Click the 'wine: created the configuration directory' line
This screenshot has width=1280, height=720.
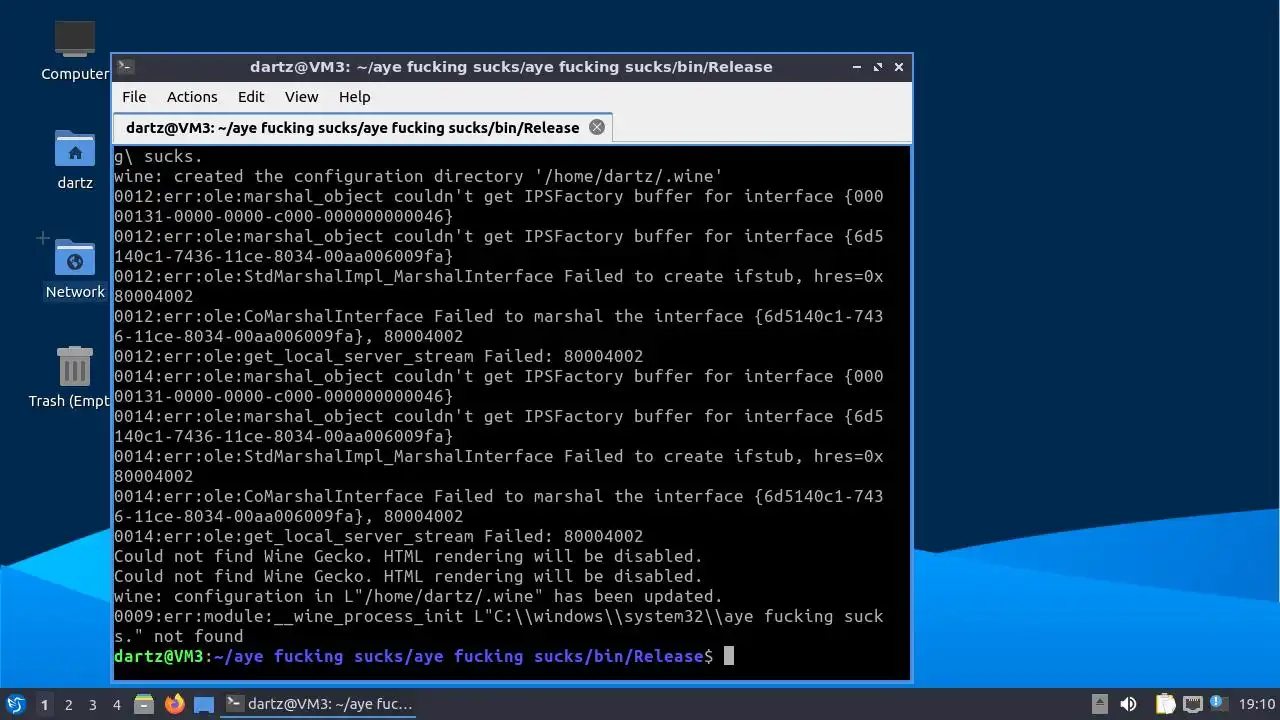click(419, 176)
